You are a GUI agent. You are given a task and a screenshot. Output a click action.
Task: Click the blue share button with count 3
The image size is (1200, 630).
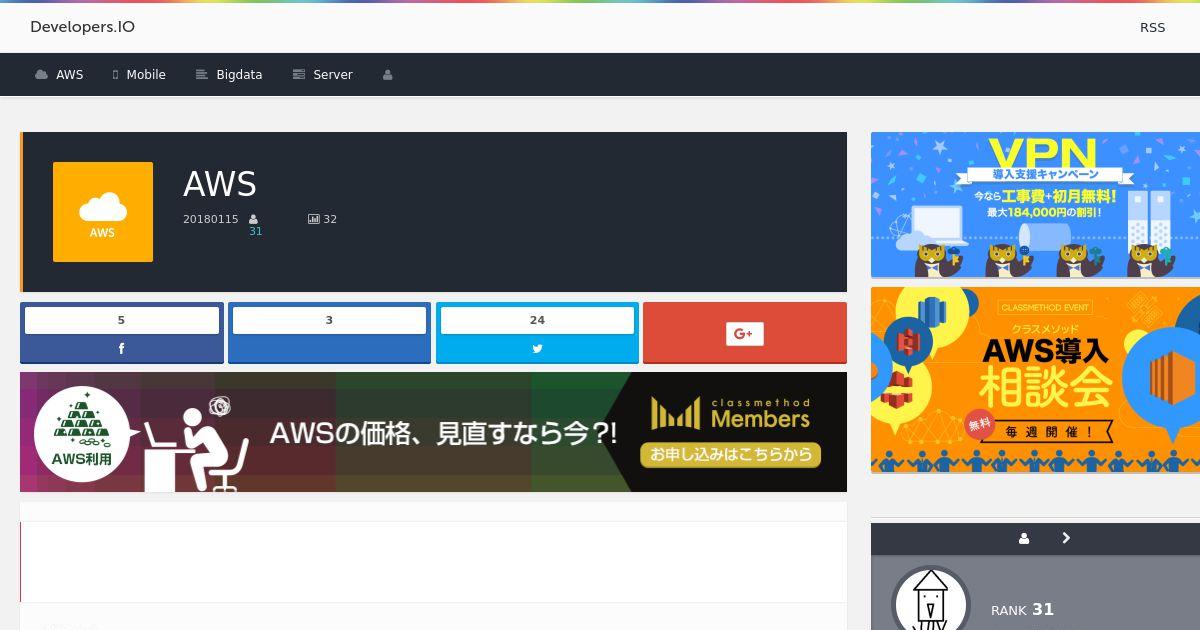[329, 333]
